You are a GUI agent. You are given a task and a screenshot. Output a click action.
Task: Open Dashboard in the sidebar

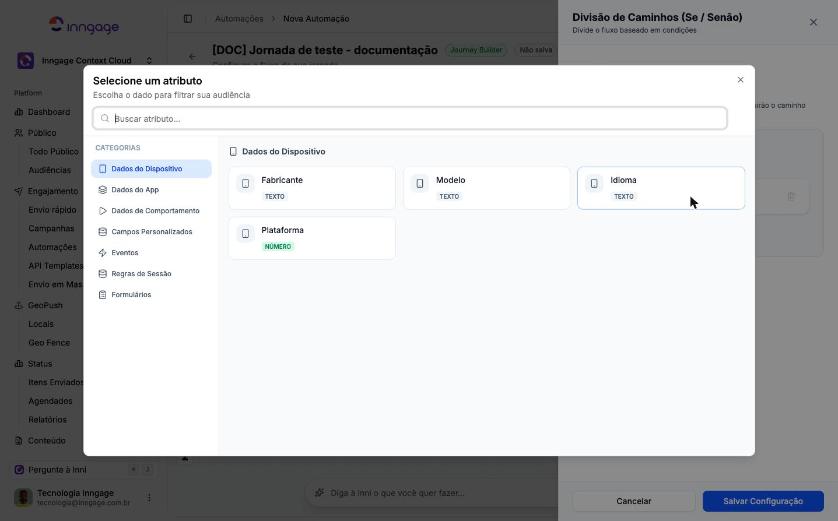(x=49, y=112)
